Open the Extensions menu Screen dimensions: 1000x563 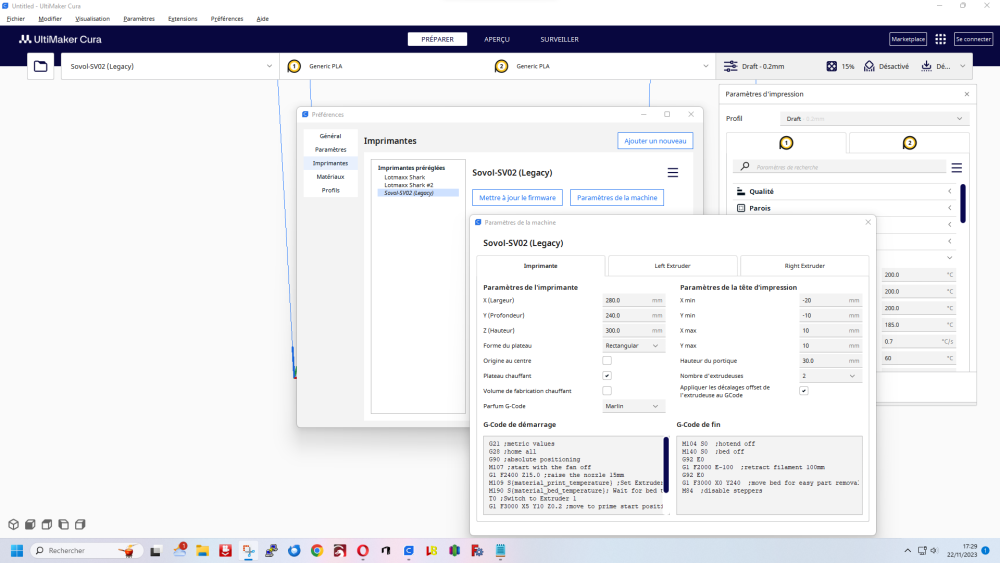[x=182, y=19]
